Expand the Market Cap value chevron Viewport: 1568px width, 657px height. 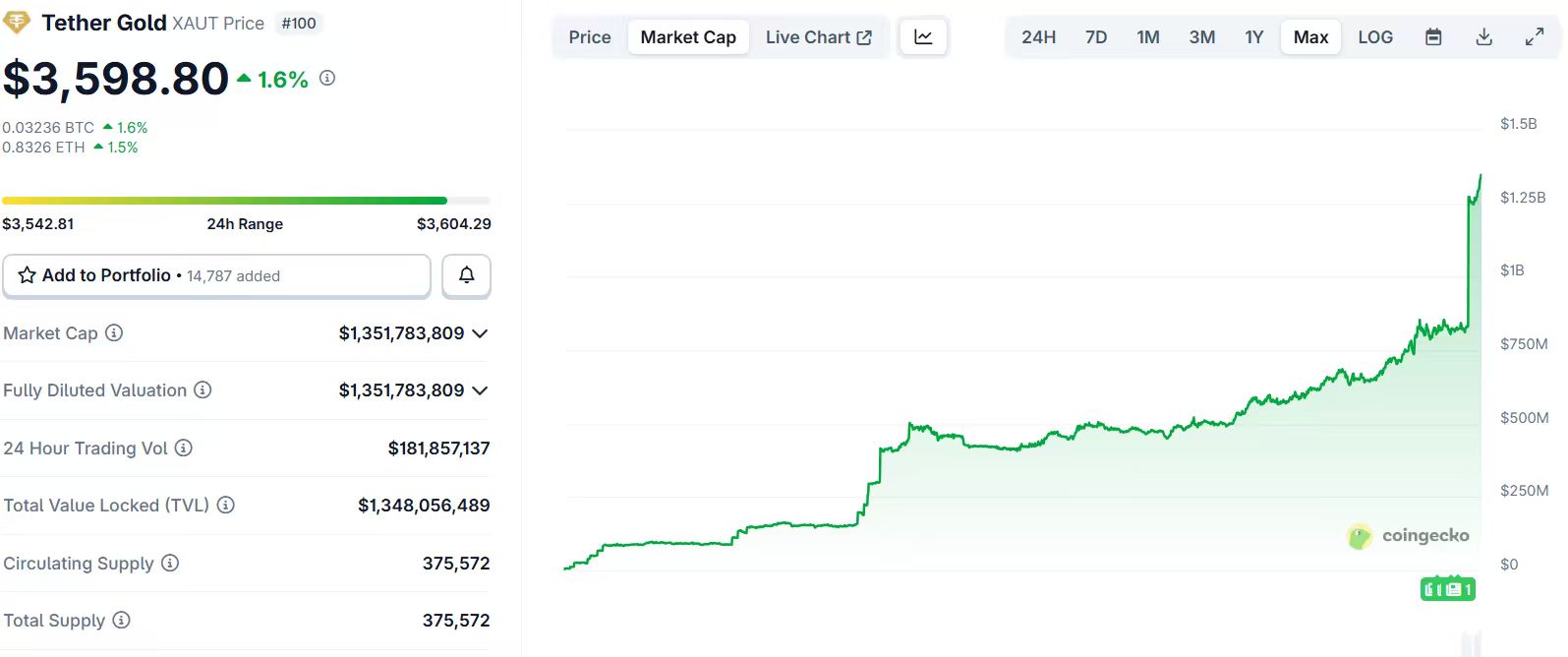point(480,334)
